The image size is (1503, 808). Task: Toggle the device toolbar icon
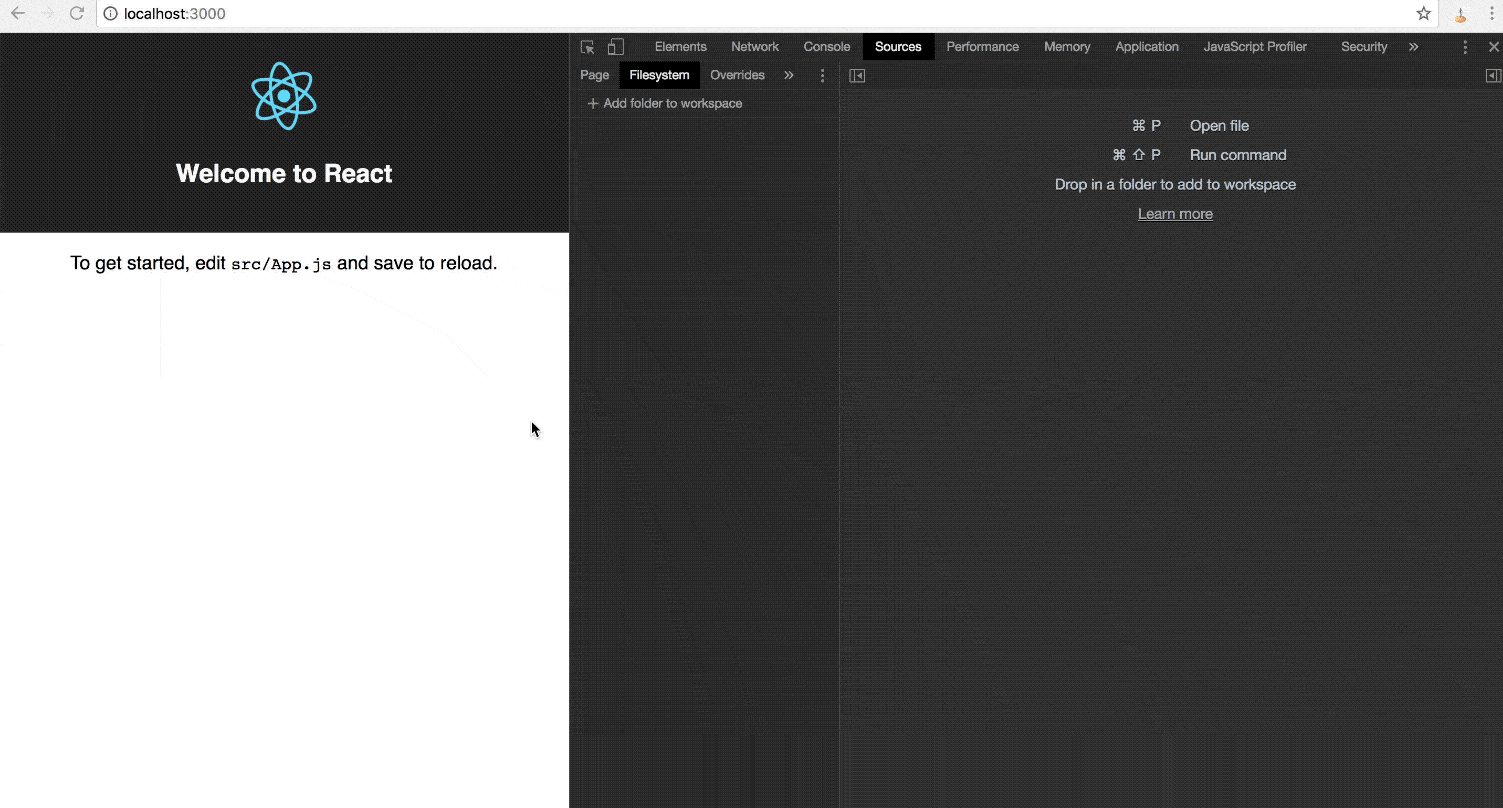pyautogui.click(x=616, y=47)
